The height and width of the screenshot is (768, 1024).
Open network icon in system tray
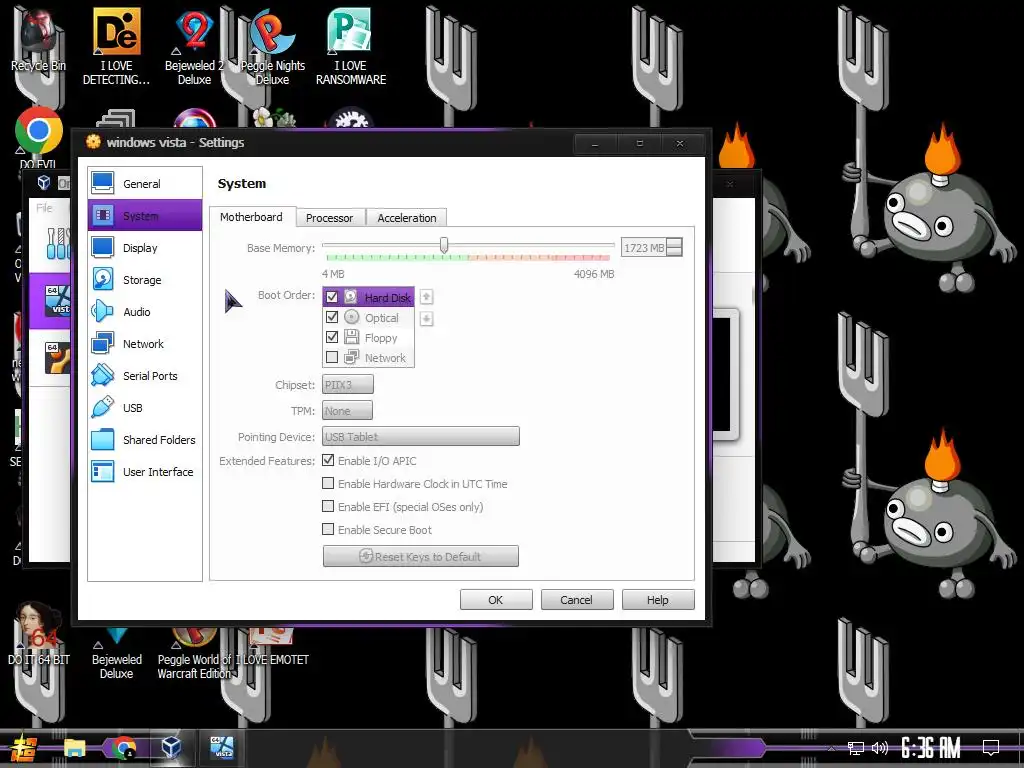(855, 748)
